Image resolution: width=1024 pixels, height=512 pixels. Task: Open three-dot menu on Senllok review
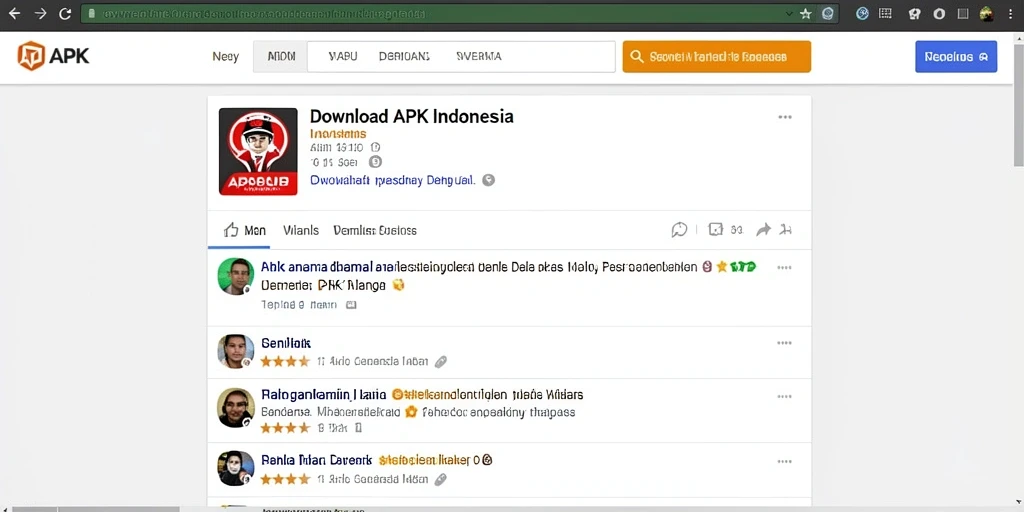tap(784, 344)
